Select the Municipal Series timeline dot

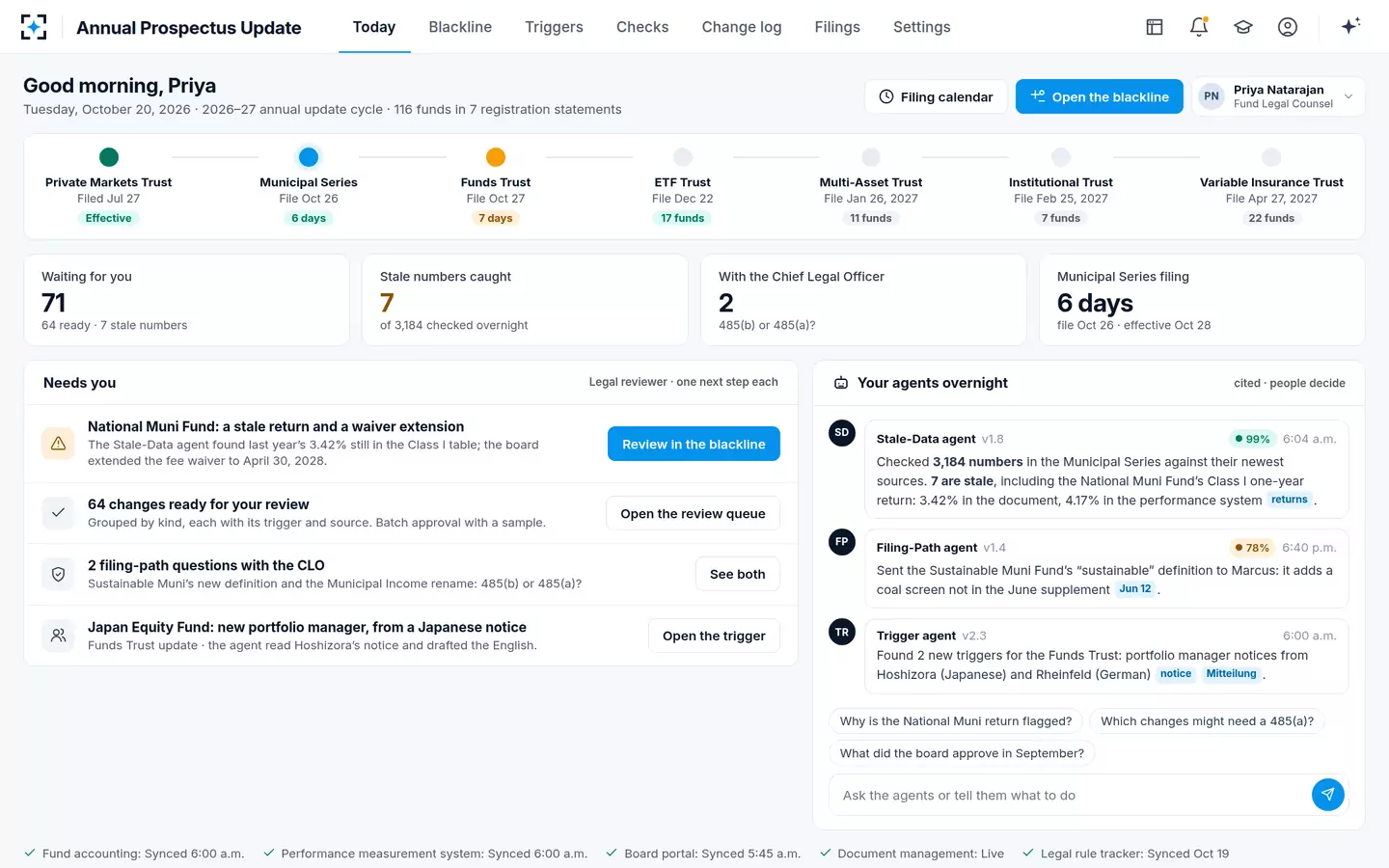click(309, 156)
